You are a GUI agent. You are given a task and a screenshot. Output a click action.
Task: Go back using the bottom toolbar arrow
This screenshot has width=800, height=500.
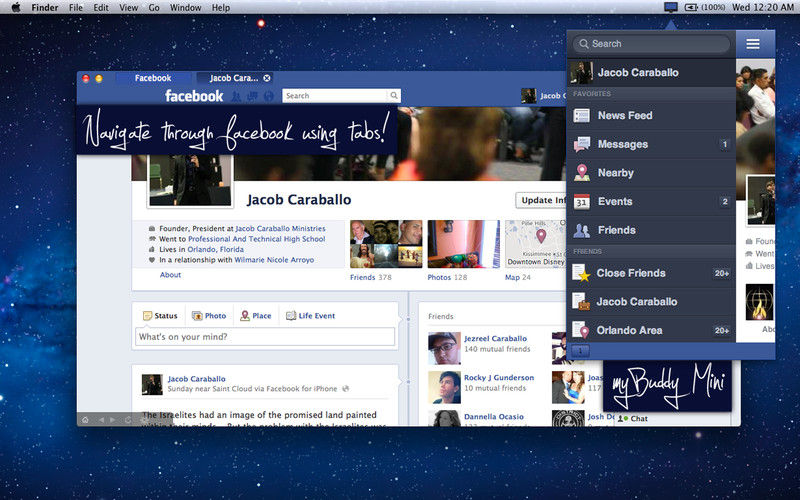101,419
